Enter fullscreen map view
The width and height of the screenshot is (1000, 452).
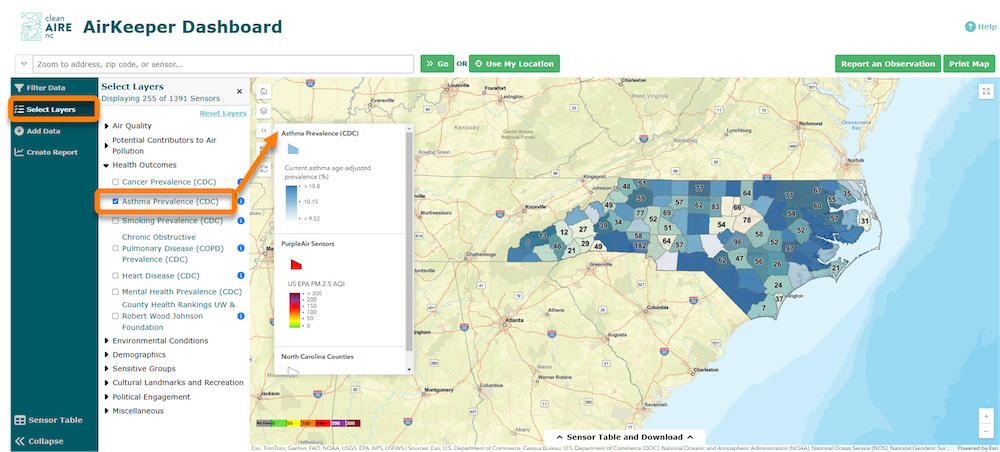coord(987,91)
